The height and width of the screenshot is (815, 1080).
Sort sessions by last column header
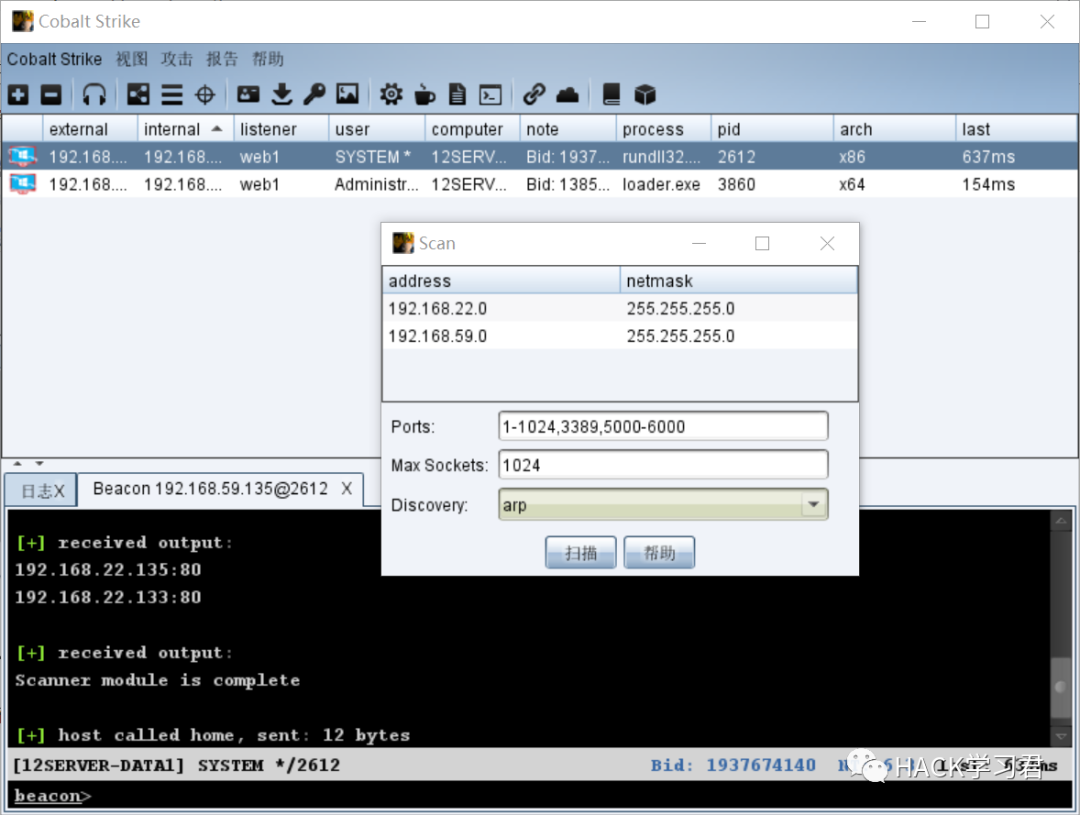tap(1017, 129)
